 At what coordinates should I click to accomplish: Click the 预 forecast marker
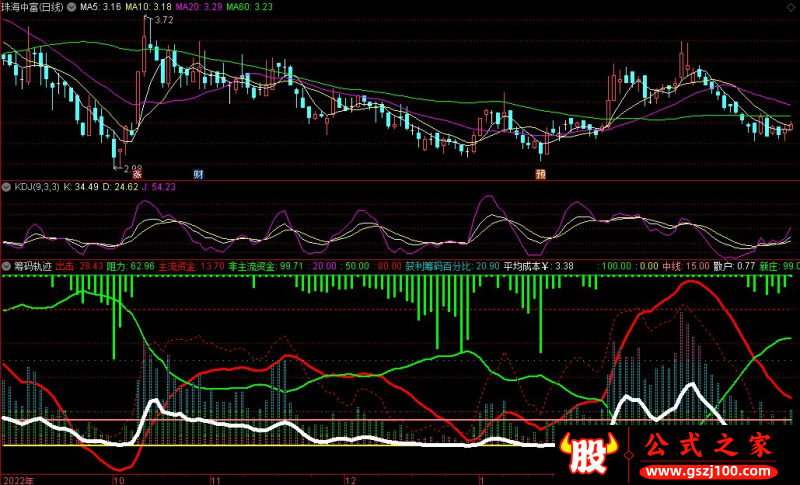[x=541, y=174]
